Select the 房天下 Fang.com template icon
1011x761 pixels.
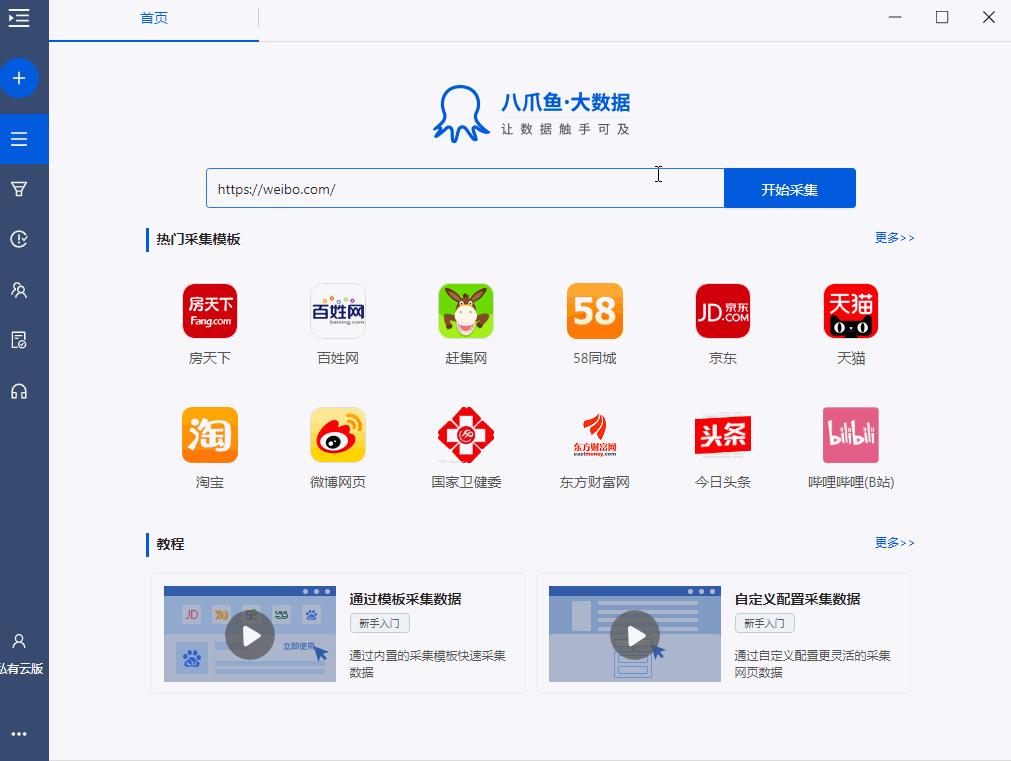[x=210, y=311]
